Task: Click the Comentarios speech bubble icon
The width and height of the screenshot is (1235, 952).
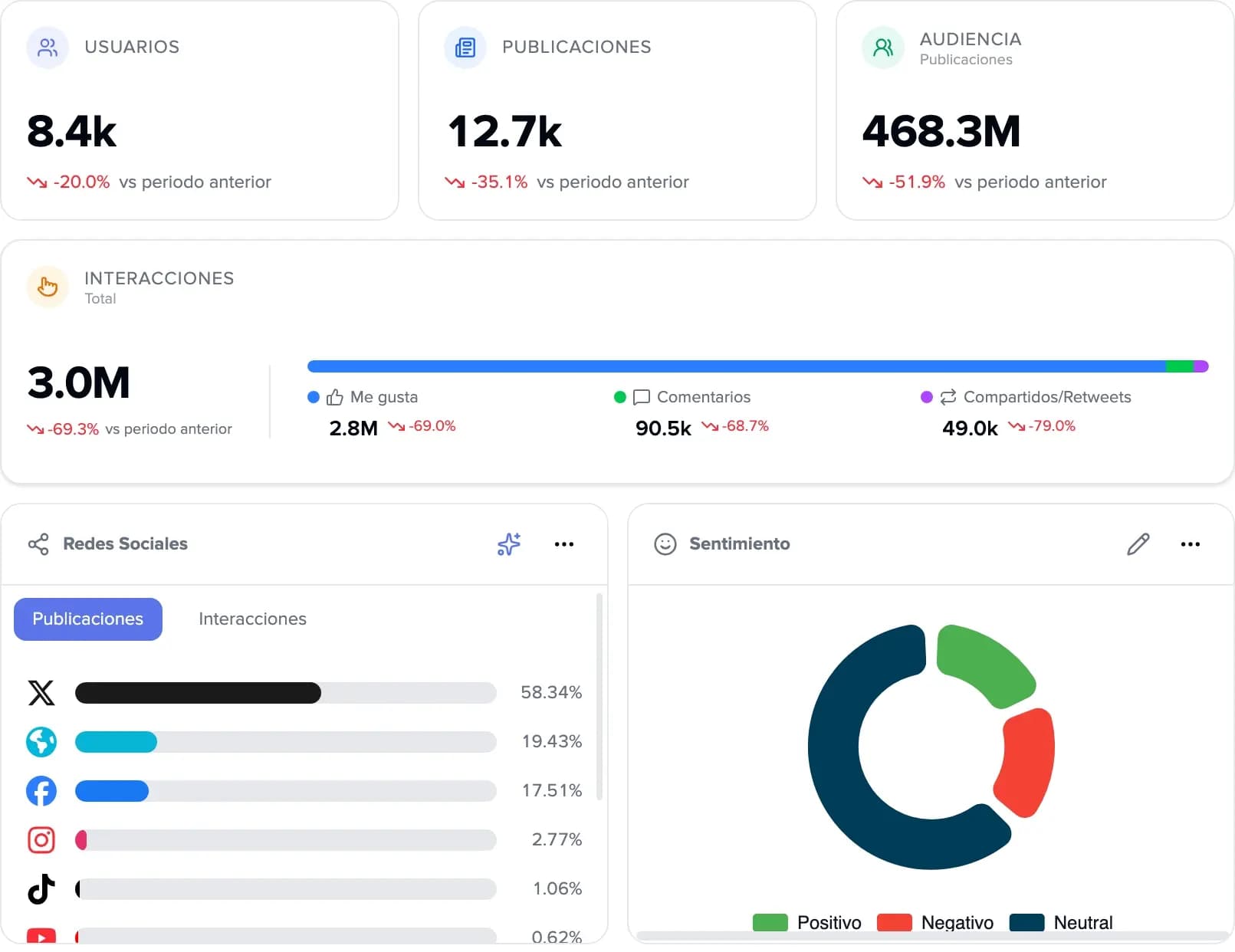Action: click(x=642, y=397)
